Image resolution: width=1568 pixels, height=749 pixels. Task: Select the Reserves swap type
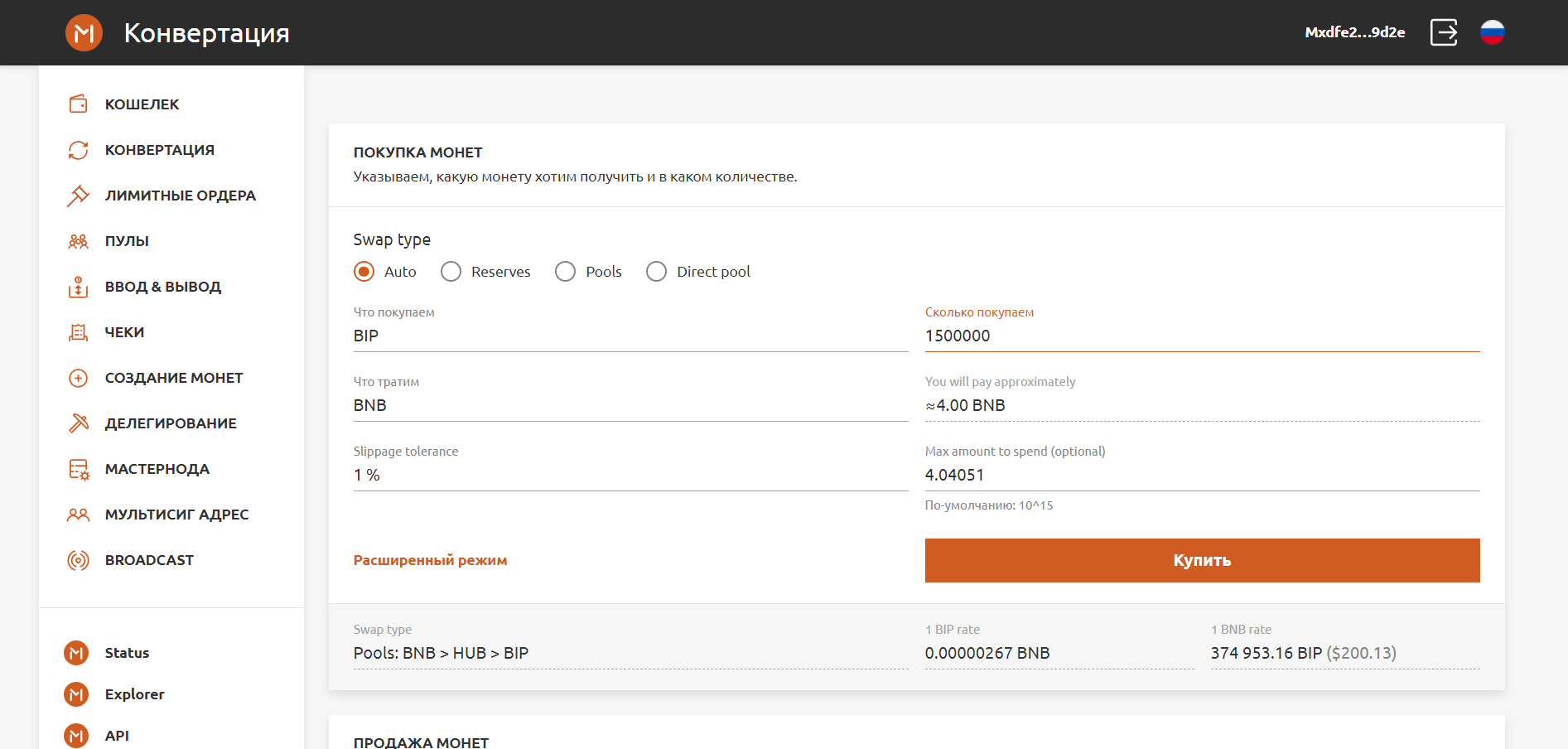tap(451, 272)
